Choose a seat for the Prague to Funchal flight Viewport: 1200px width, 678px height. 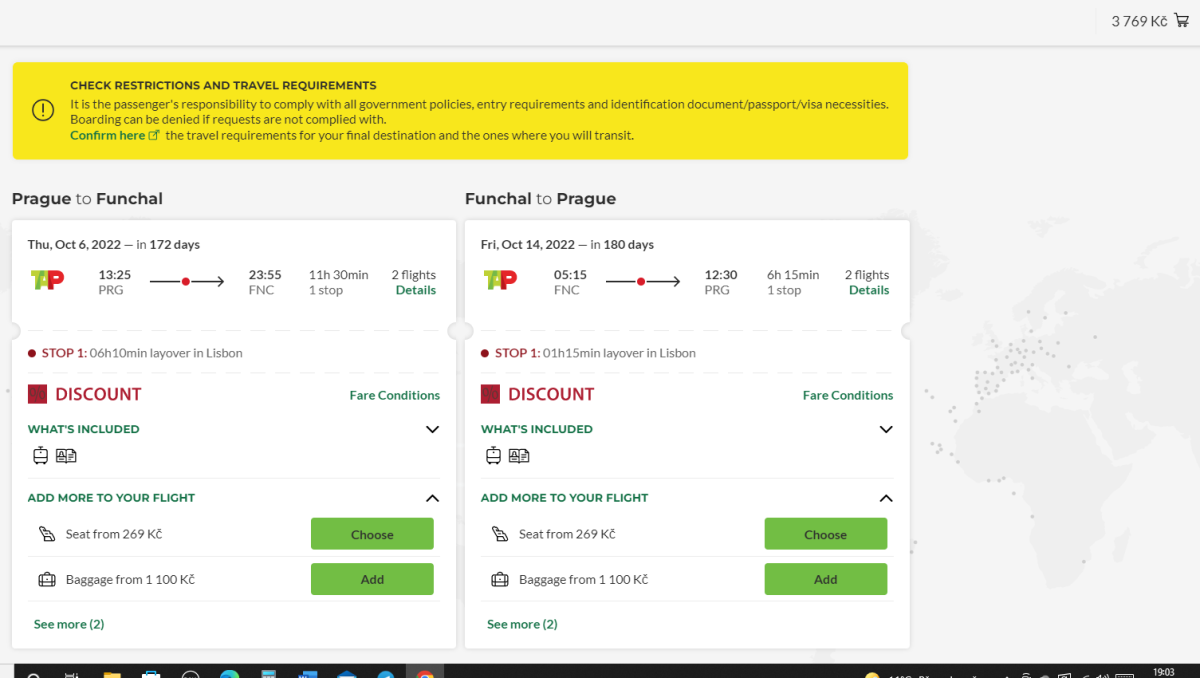coord(372,534)
